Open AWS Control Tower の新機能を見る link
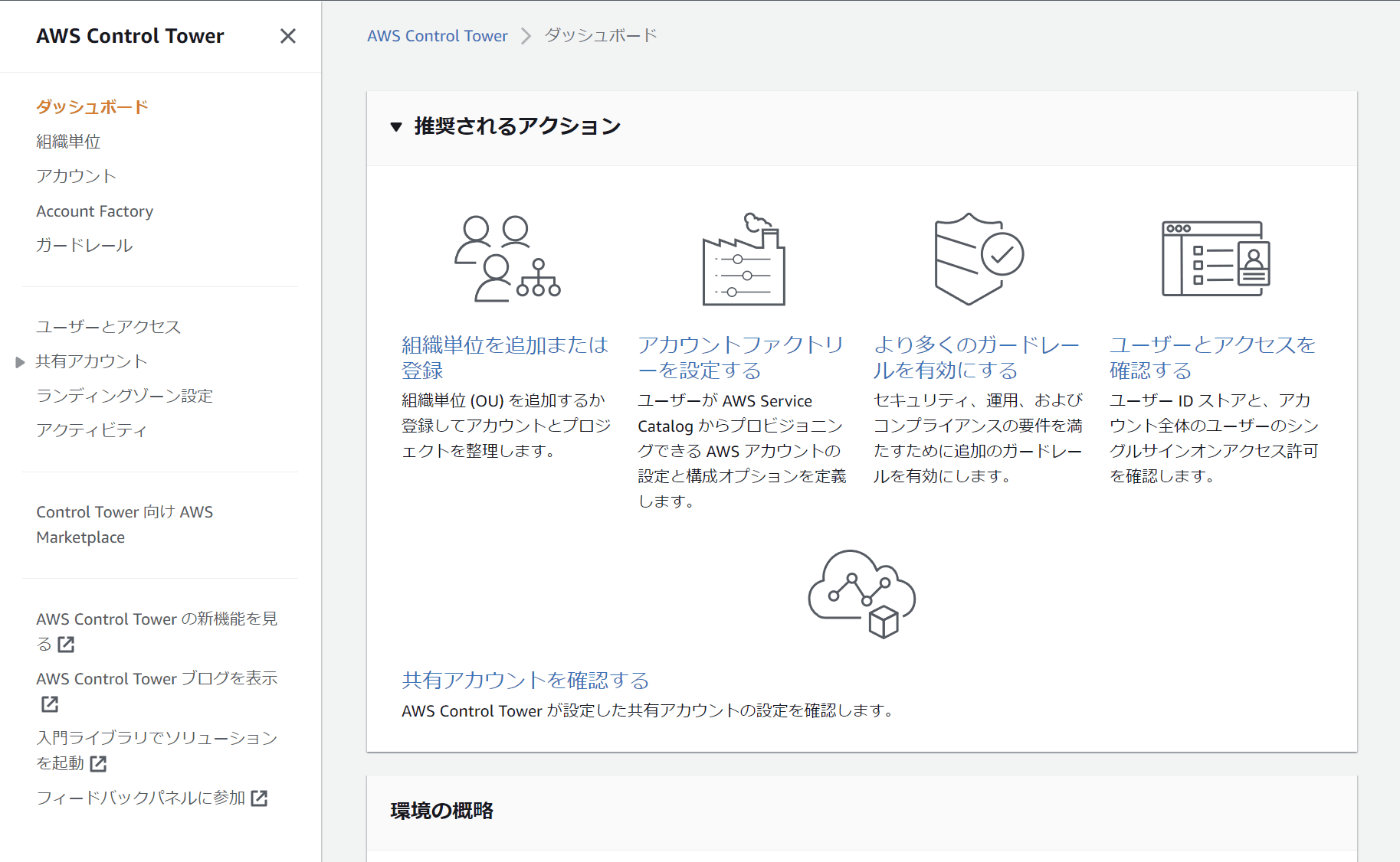This screenshot has width=1400, height=862. pyautogui.click(x=157, y=631)
